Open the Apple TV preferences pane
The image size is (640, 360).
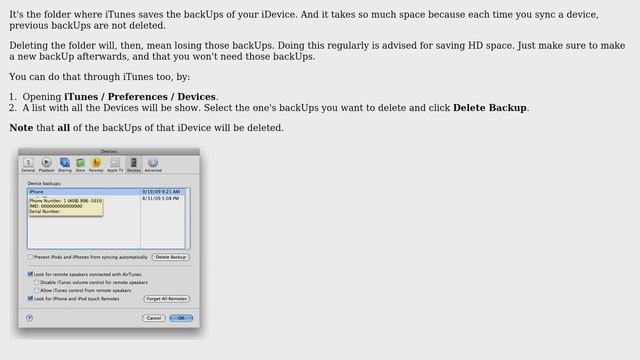[115, 165]
